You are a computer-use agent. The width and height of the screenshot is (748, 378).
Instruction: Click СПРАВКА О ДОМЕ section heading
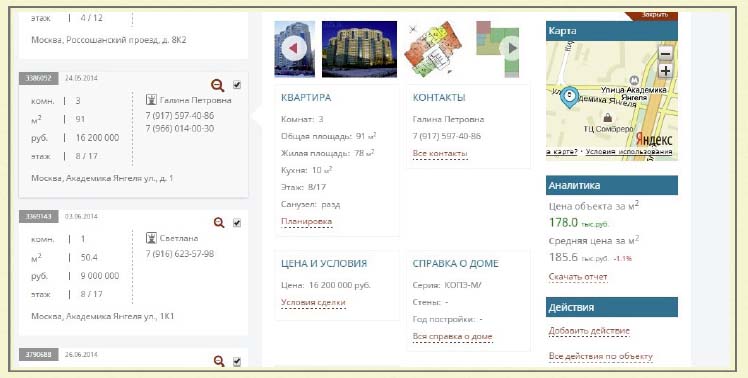456,263
